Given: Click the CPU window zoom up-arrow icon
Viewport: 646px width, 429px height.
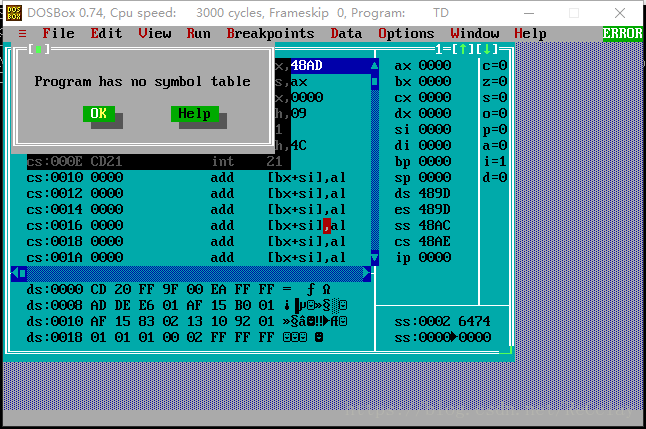Looking at the screenshot, I should 463,49.
